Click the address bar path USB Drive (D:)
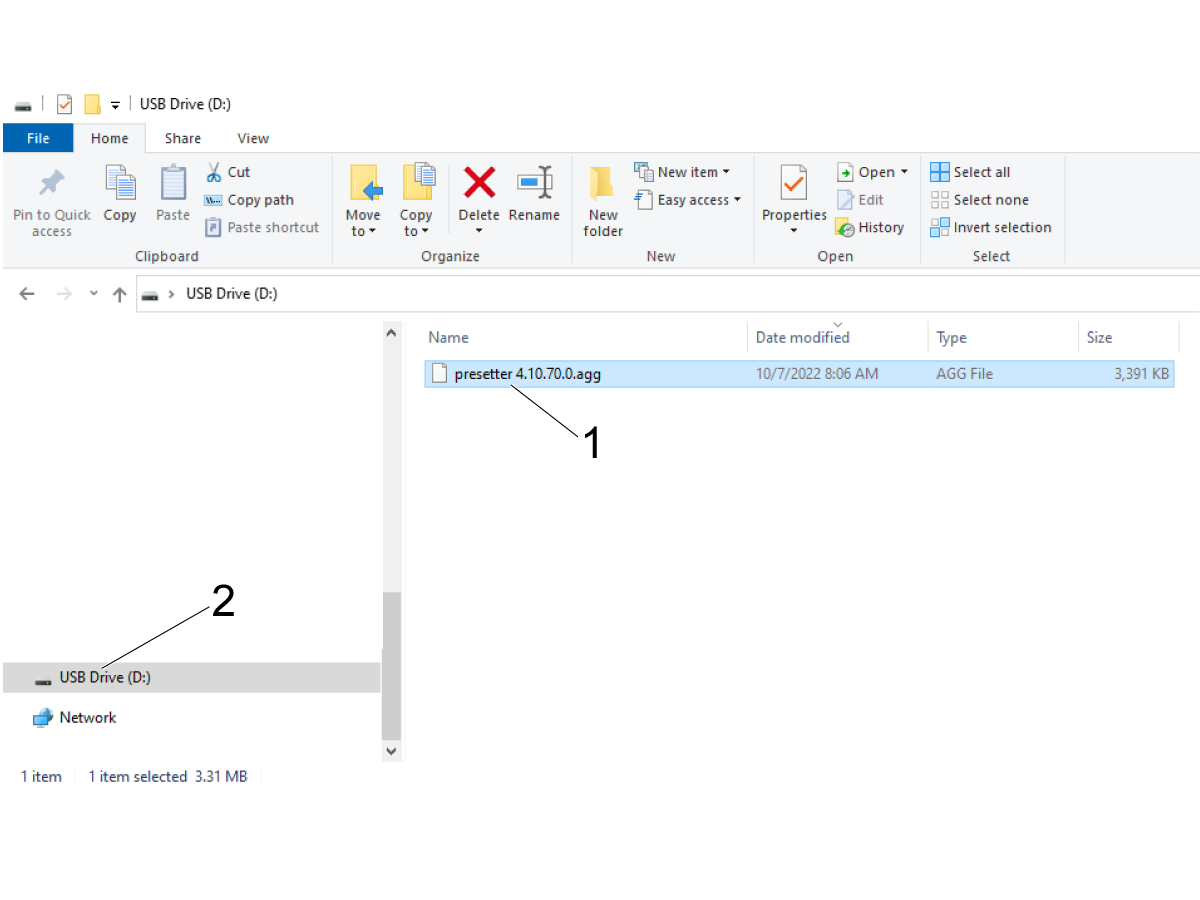1200x900 pixels. click(231, 294)
